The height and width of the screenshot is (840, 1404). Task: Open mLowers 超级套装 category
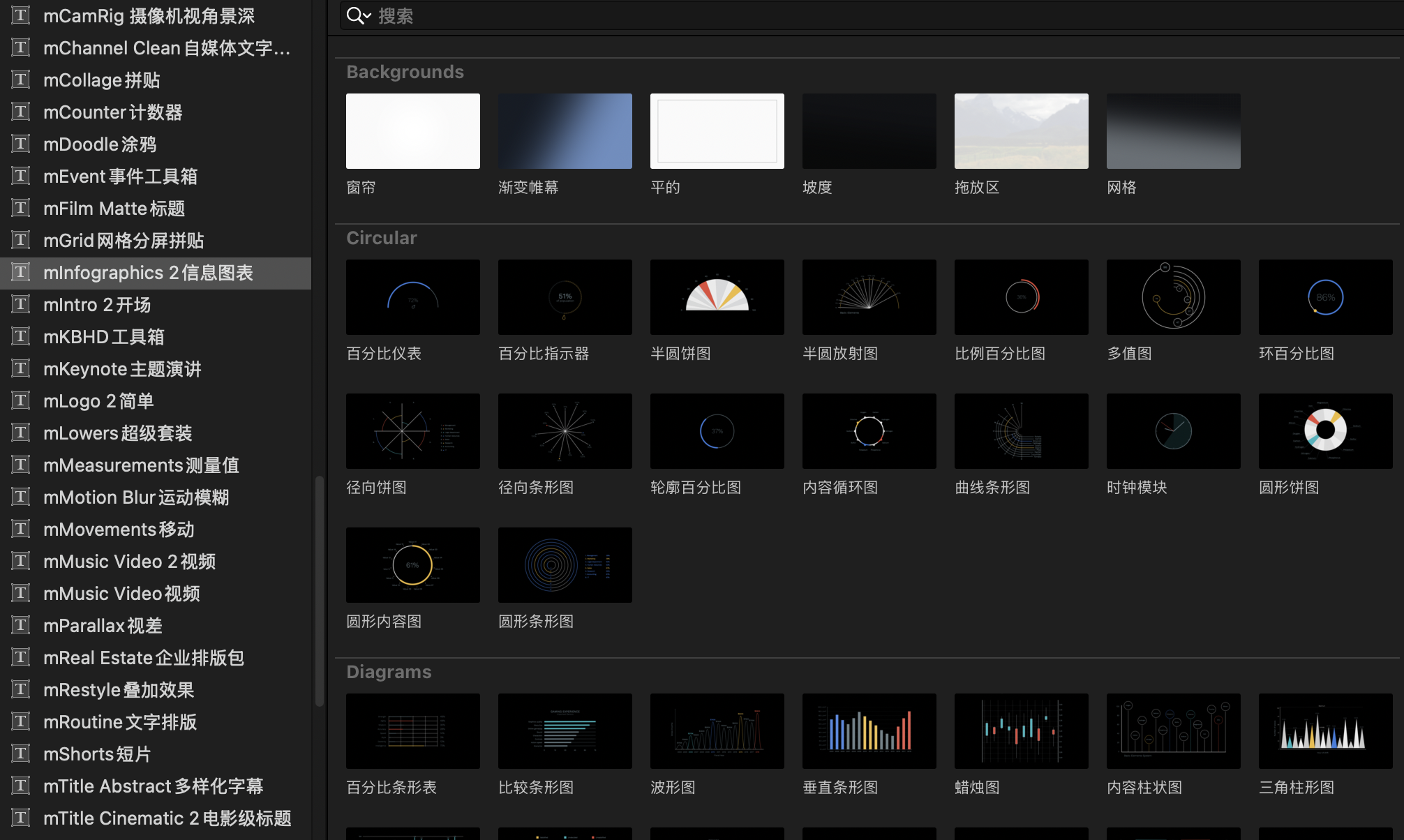tap(156, 433)
